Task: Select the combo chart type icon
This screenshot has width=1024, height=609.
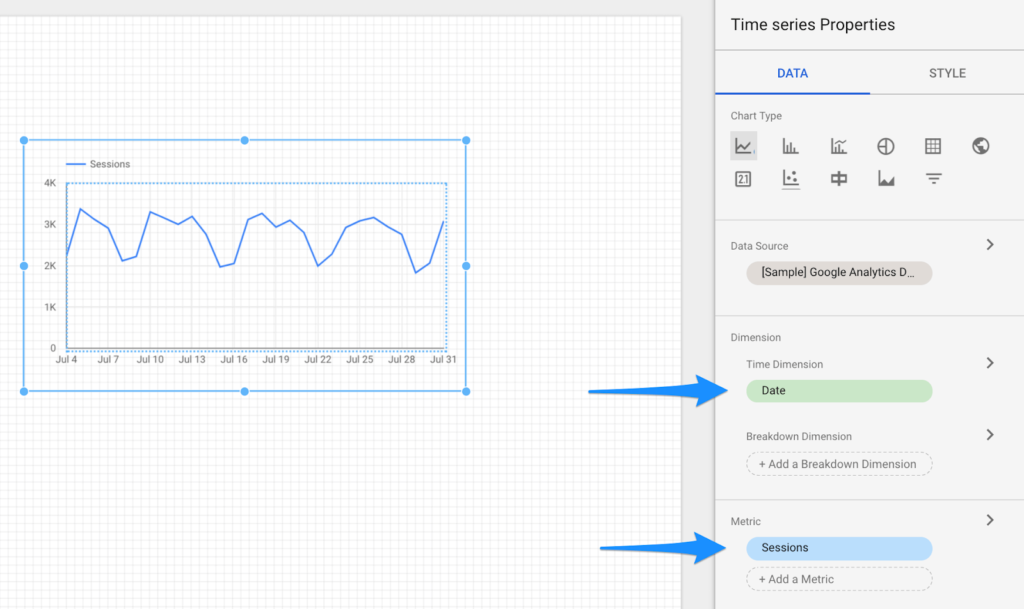Action: coord(839,146)
